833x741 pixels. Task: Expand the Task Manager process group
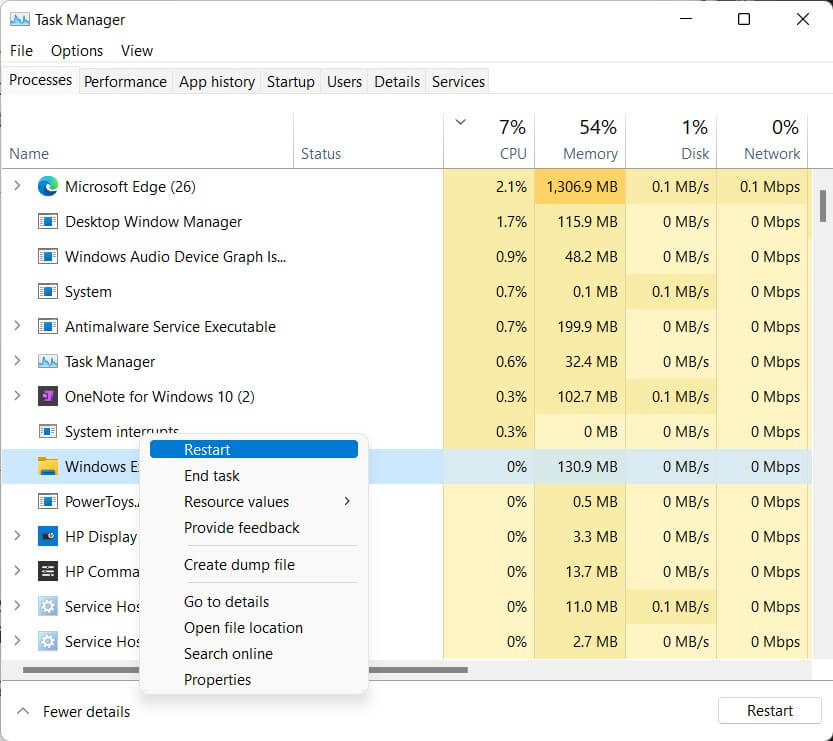pos(17,361)
